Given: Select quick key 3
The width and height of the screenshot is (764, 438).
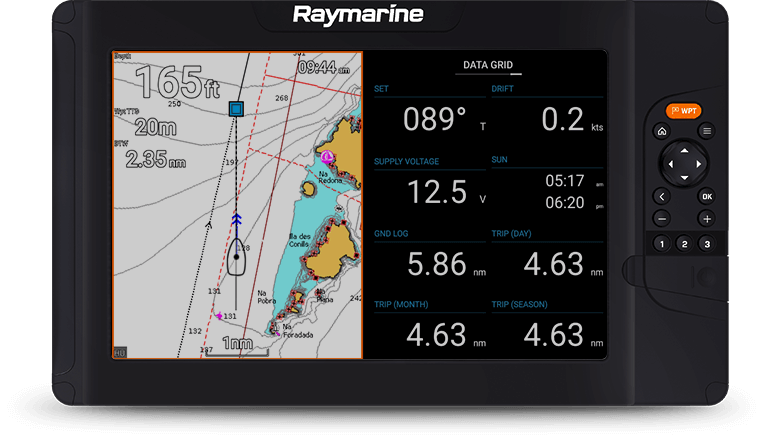Looking at the screenshot, I should pos(707,244).
